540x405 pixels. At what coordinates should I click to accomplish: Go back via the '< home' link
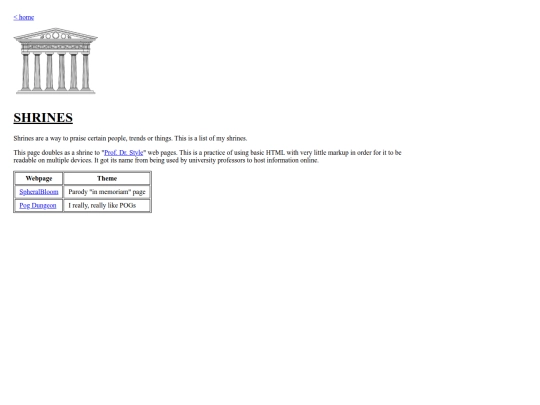pyautogui.click(x=24, y=17)
